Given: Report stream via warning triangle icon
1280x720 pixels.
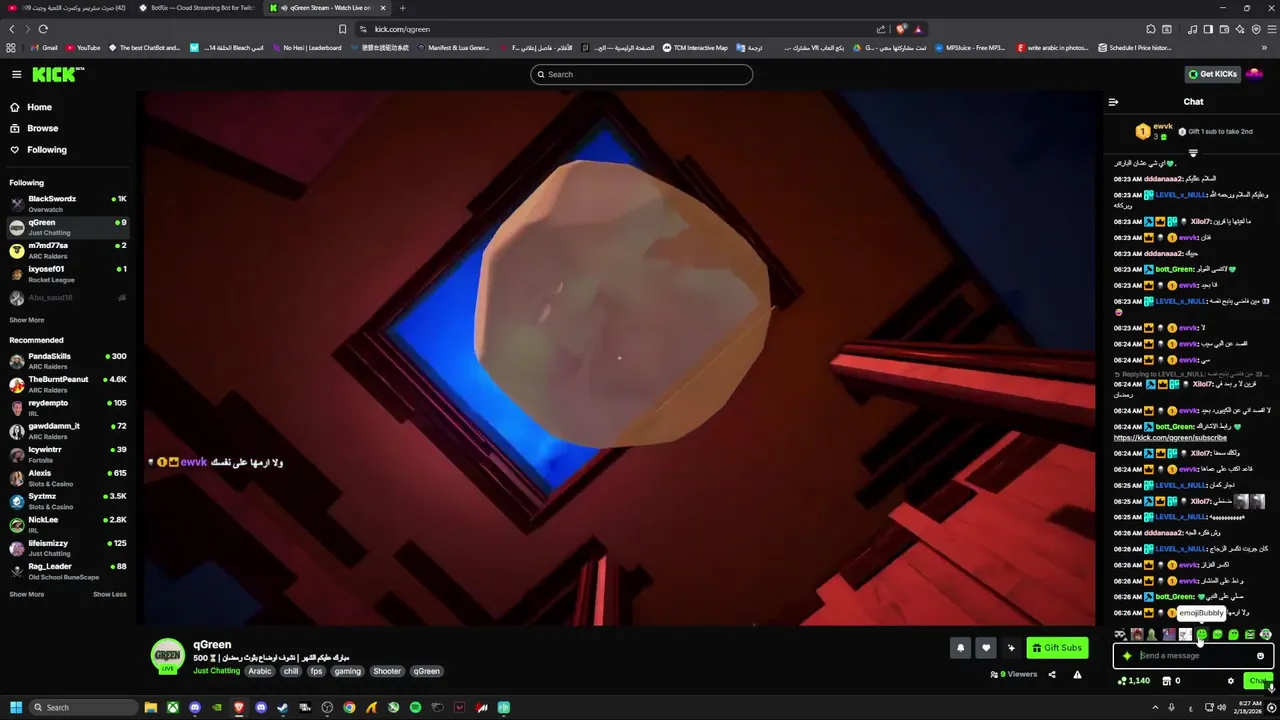Looking at the screenshot, I should (1077, 675).
